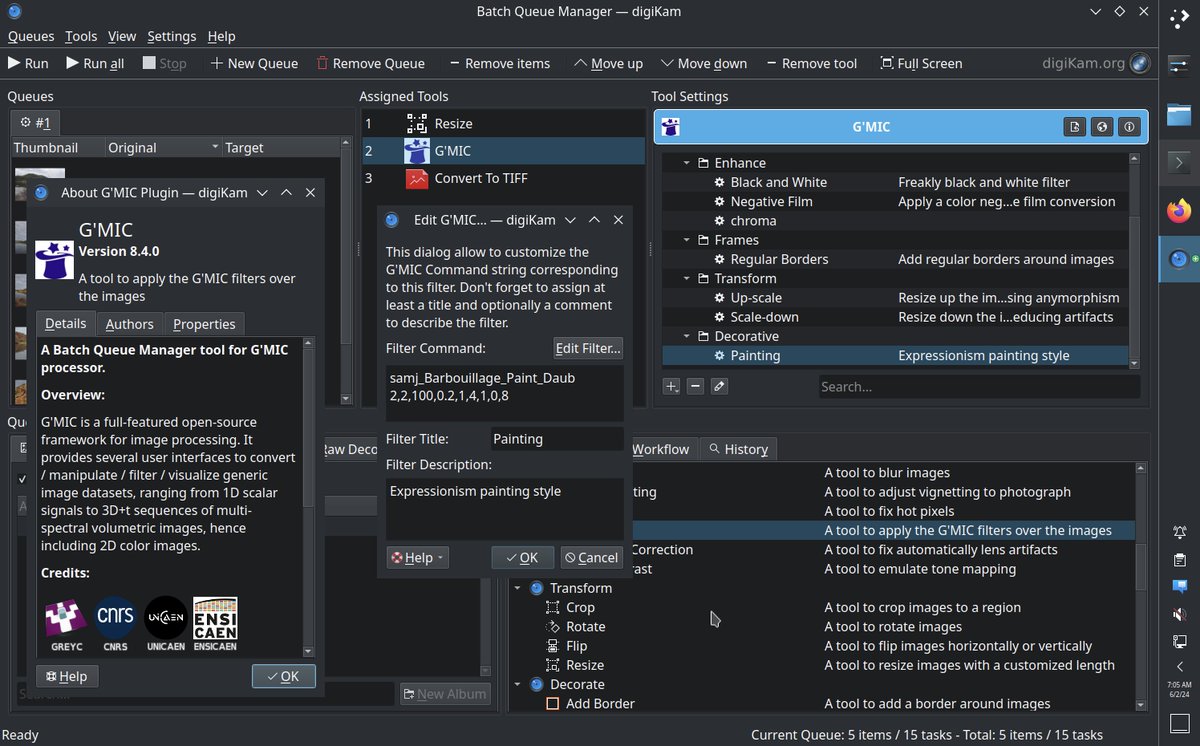Click the remove filter minus button
The image size is (1200, 746).
click(x=695, y=386)
